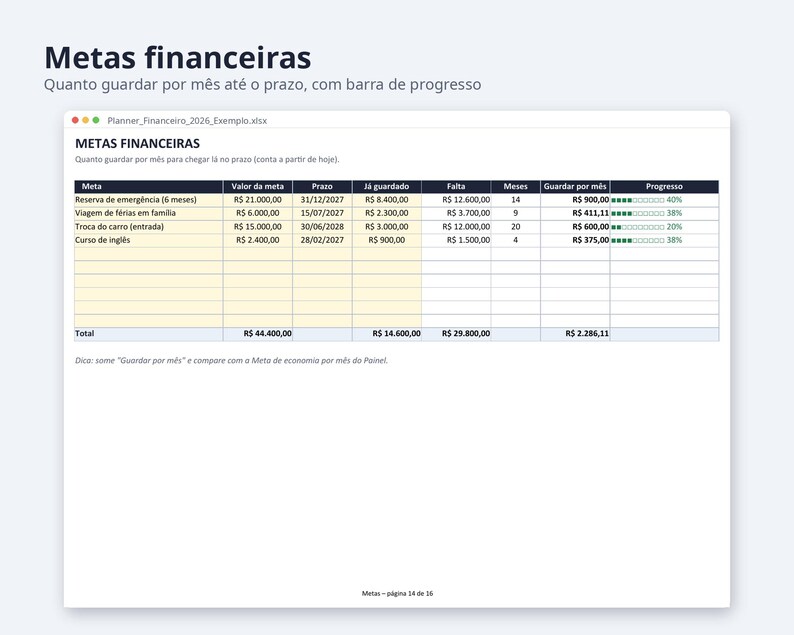Screen dimensions: 794x635
Task: Click the deadline cell 30/06/2028
Action: click(322, 227)
